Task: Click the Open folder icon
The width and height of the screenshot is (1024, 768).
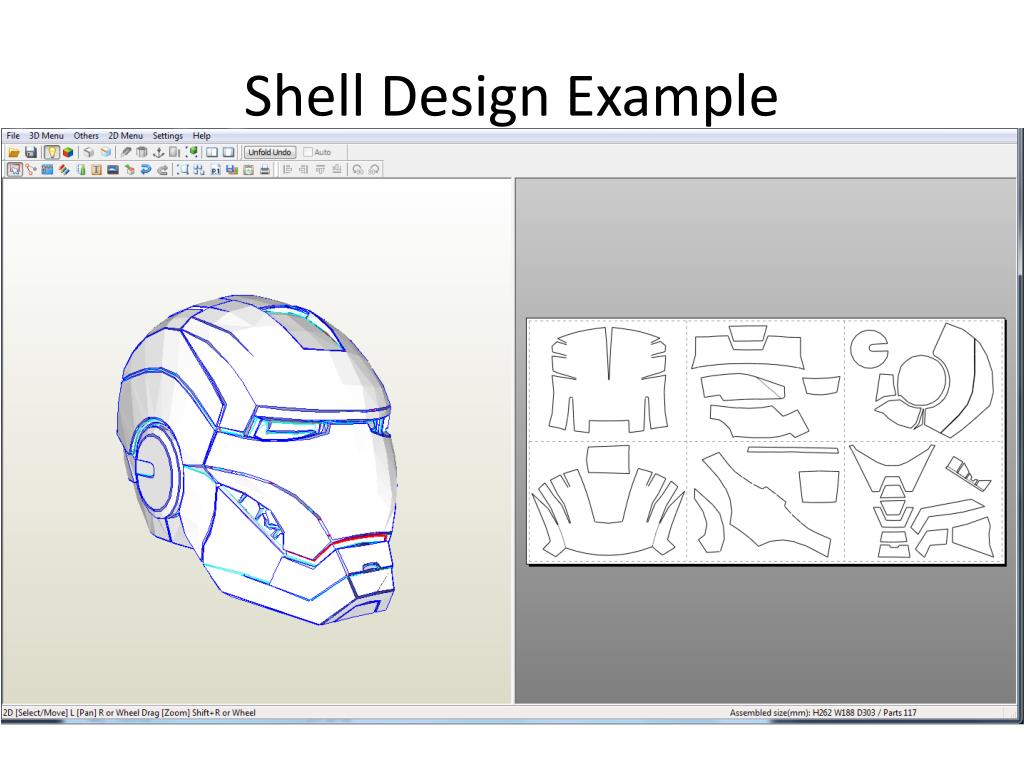Action: pos(14,152)
